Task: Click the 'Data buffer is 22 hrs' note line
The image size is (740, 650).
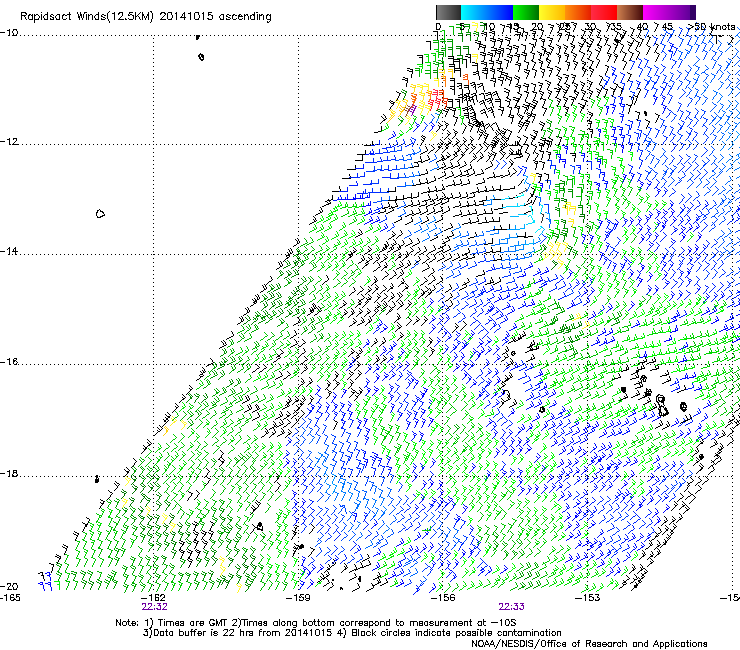Action: point(352,633)
